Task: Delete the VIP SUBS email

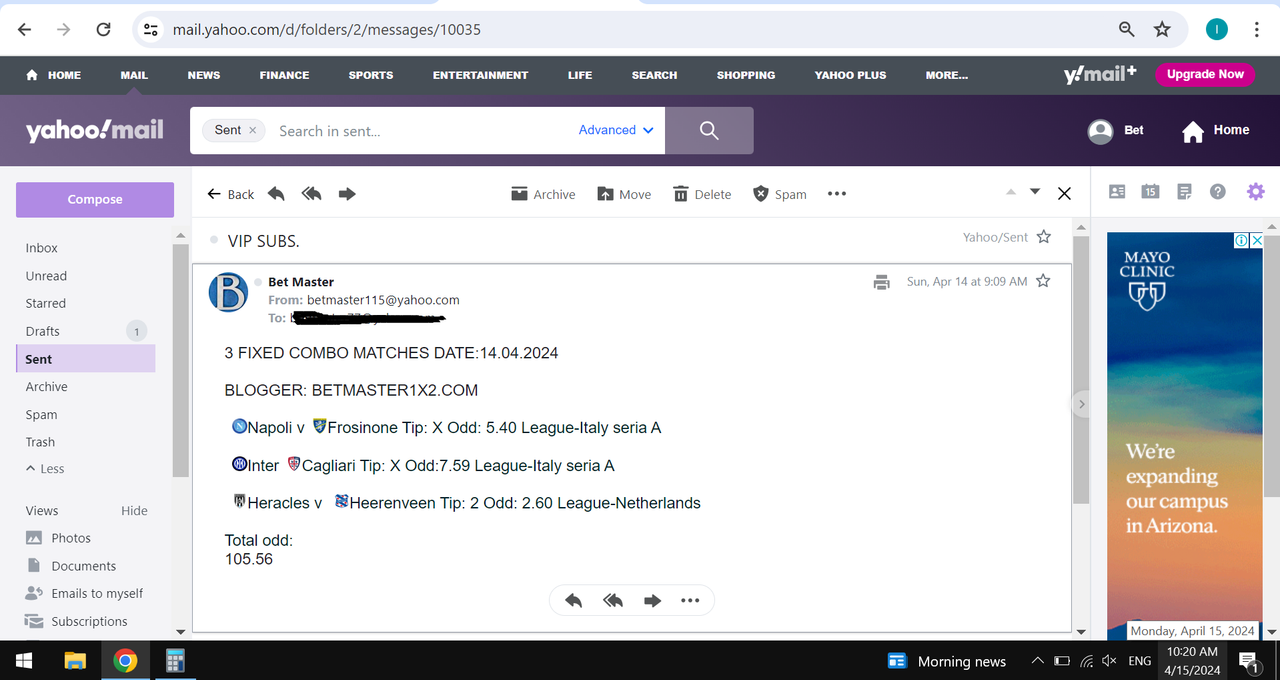Action: click(x=702, y=194)
